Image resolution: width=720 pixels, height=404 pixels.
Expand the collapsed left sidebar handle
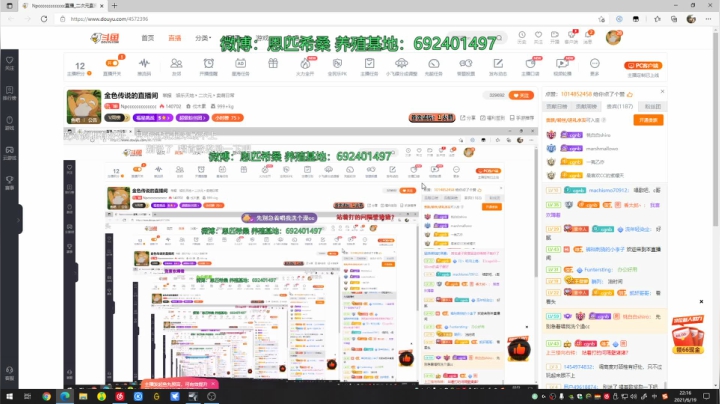coord(20,220)
